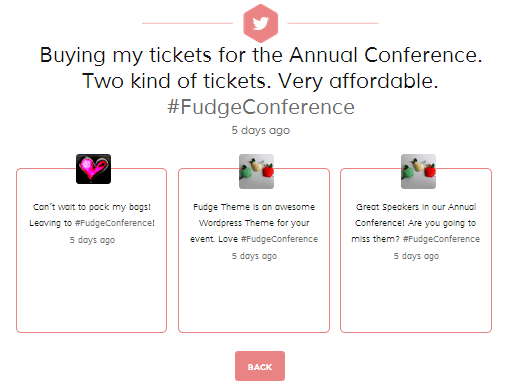This screenshot has height=391, width=521.
Task: Click empty area of the third tweet card
Action: click(x=416, y=297)
